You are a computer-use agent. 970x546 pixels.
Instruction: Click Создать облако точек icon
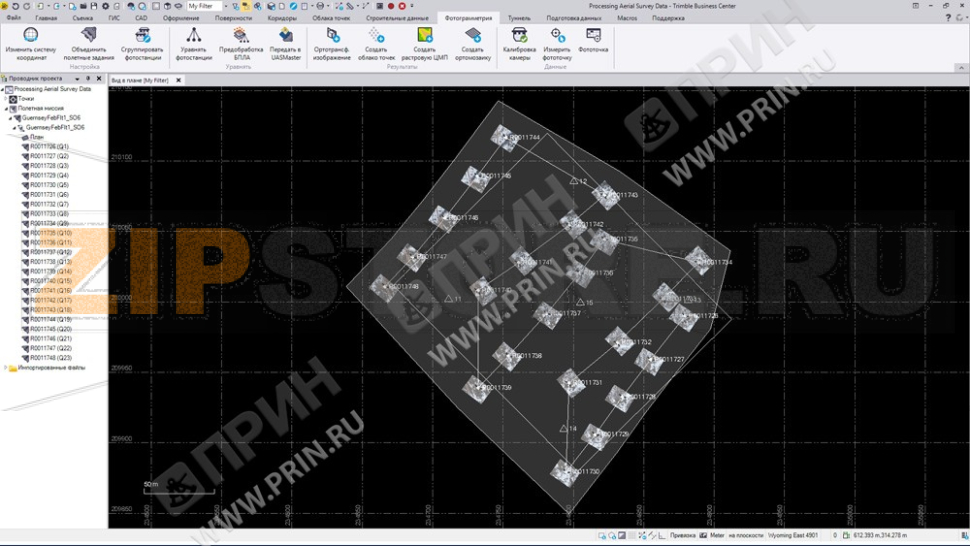(x=376, y=35)
